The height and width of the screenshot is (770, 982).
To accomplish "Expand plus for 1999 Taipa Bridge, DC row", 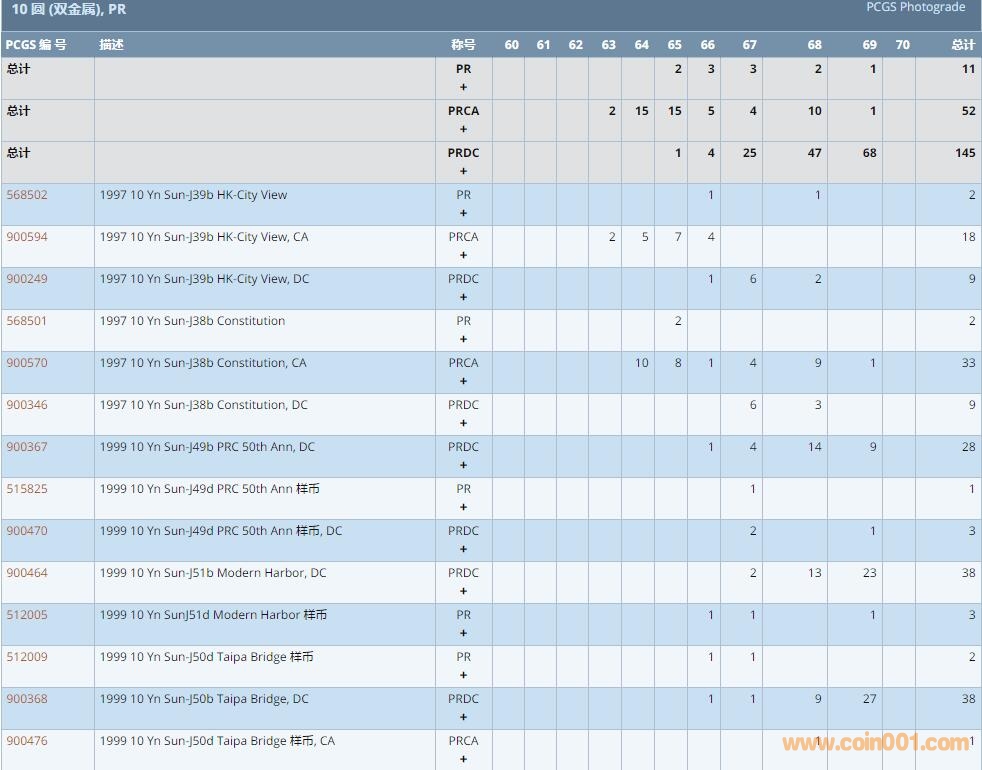I will [x=463, y=717].
